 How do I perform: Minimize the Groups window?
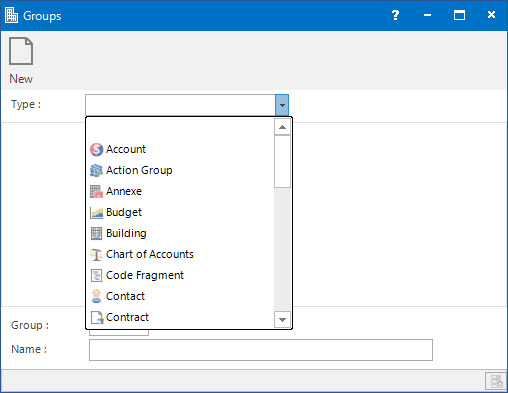[x=427, y=15]
